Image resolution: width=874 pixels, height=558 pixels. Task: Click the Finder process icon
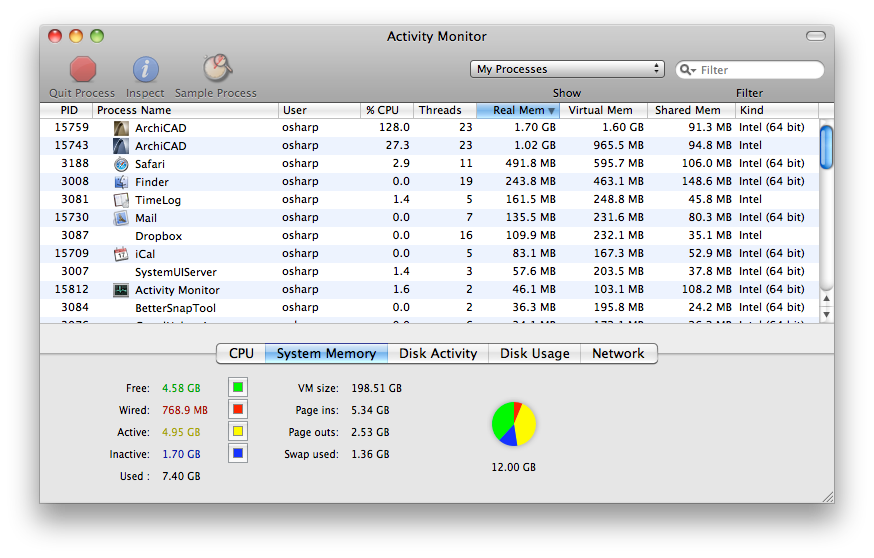(121, 182)
